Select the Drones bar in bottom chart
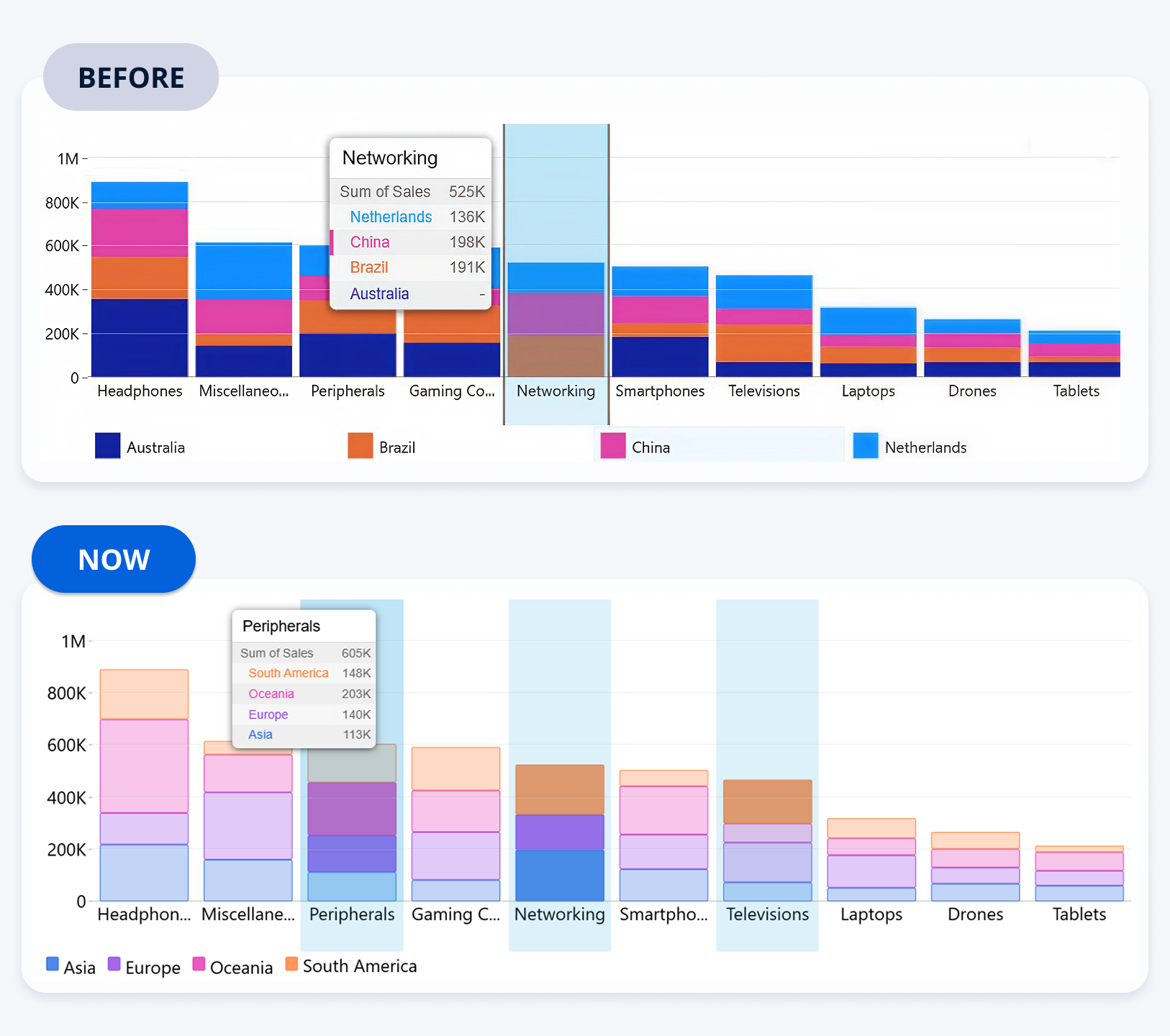Screen dimensions: 1170x1036 (x=975, y=867)
